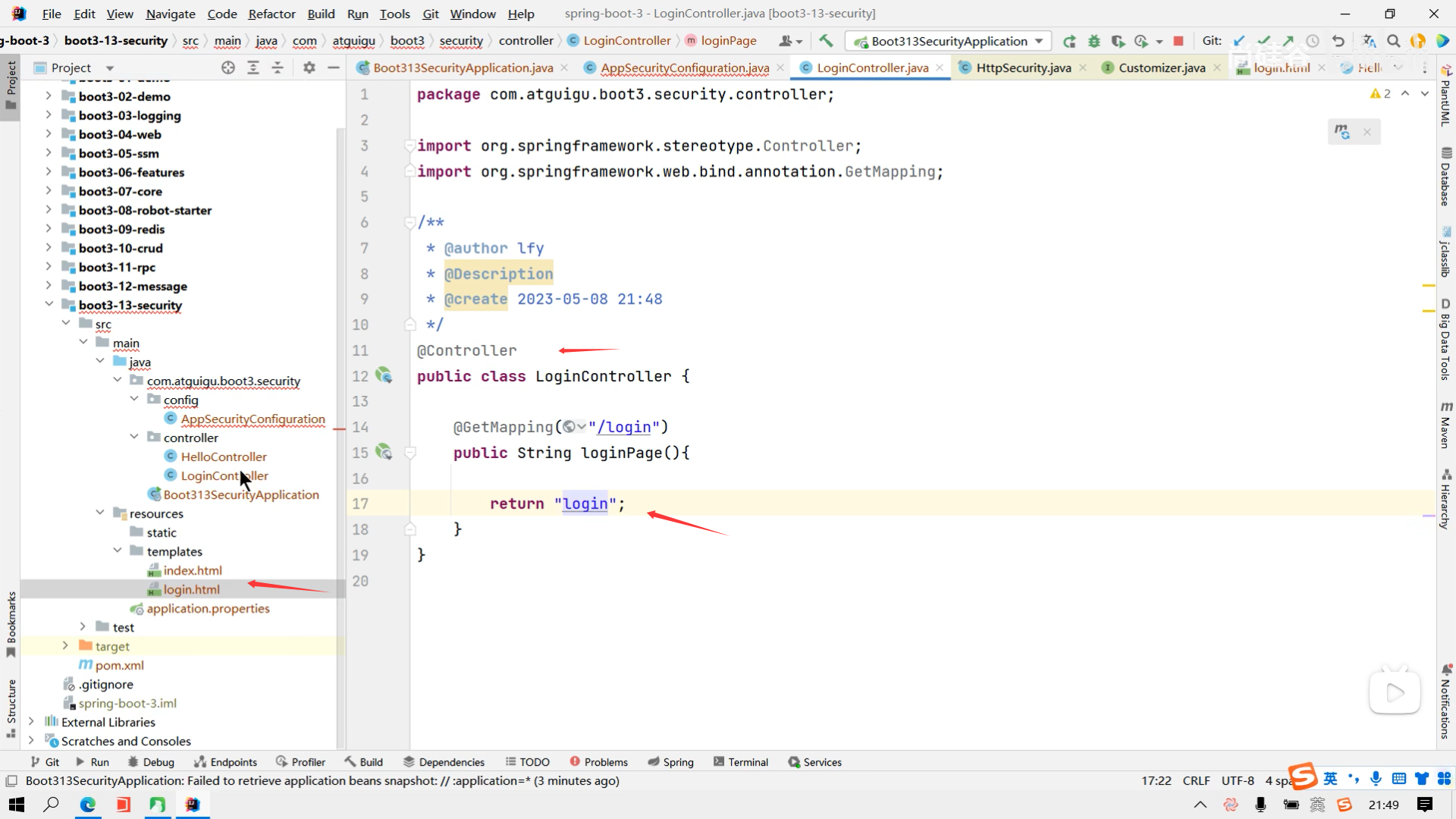This screenshot has width=1456, height=819.
Task: Rerun Boot313SecurityApplication with the green restart icon
Action: point(1069,41)
